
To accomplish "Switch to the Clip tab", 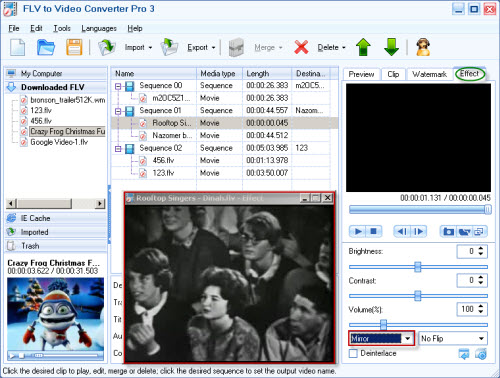I will pos(393,74).
